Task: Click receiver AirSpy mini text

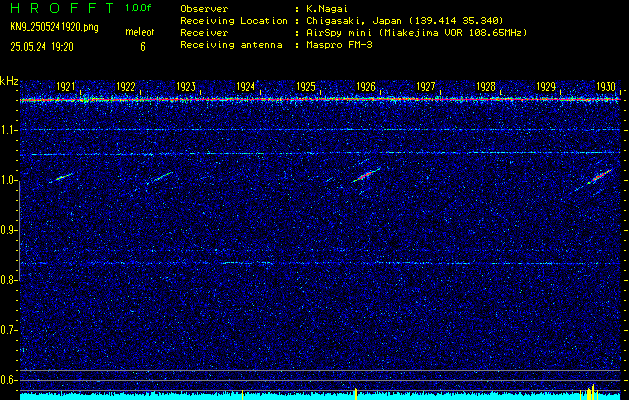Action: click(x=416, y=33)
